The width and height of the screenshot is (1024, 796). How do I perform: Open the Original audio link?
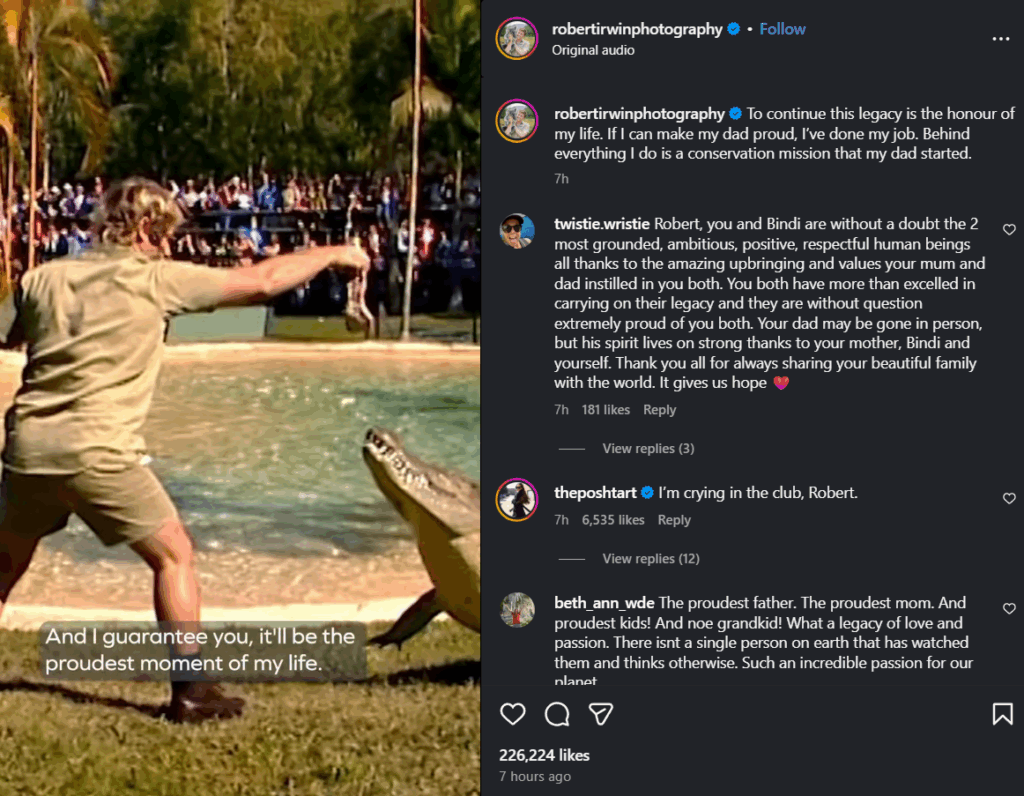click(593, 50)
